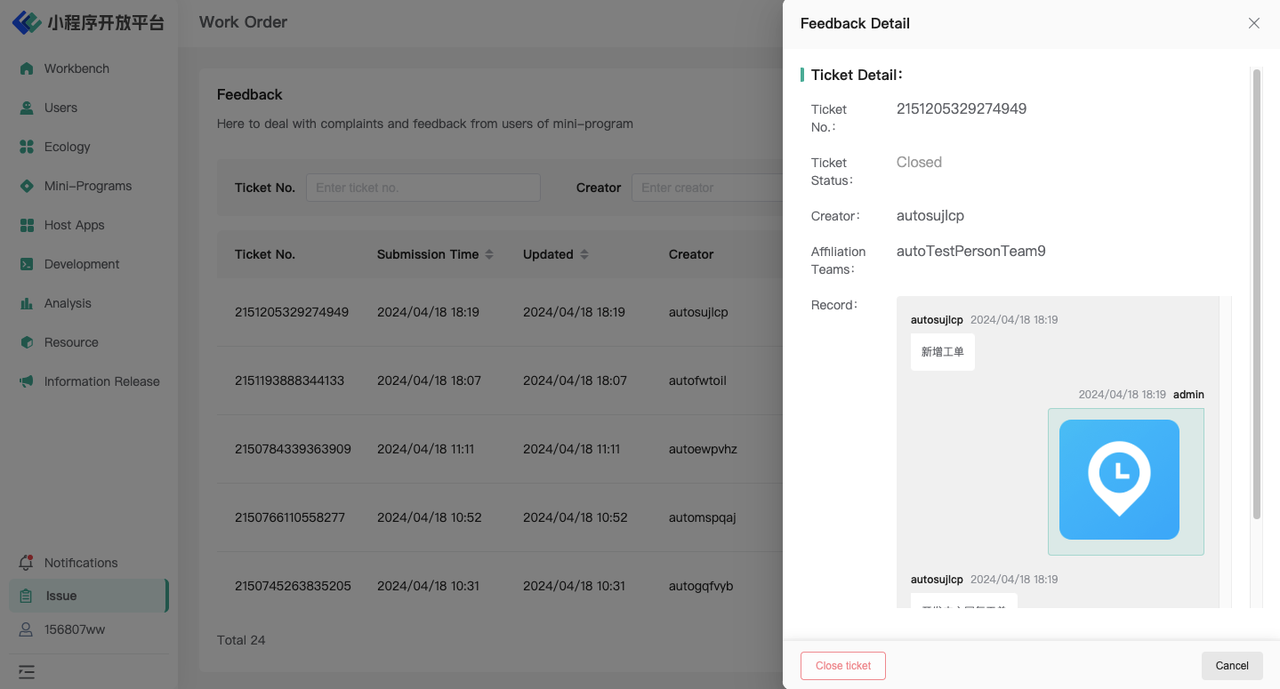Click the Notifications bell icon
Viewport: 1280px width, 689px height.
pos(27,562)
